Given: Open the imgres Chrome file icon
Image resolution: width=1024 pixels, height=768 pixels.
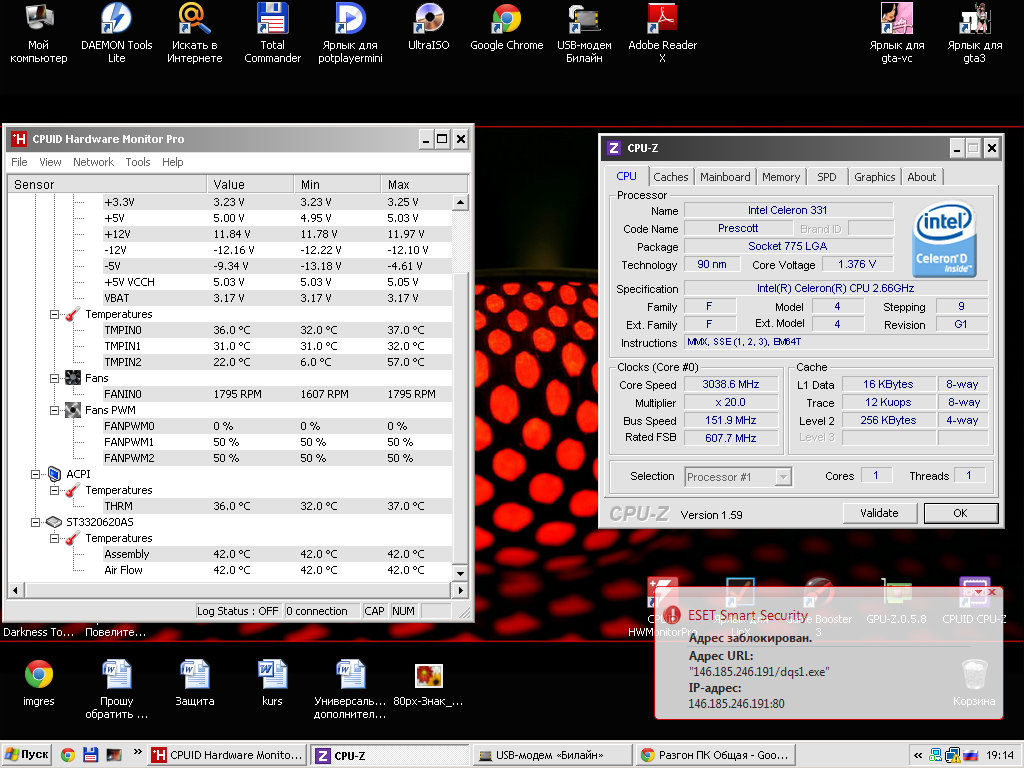Looking at the screenshot, I should [x=39, y=675].
